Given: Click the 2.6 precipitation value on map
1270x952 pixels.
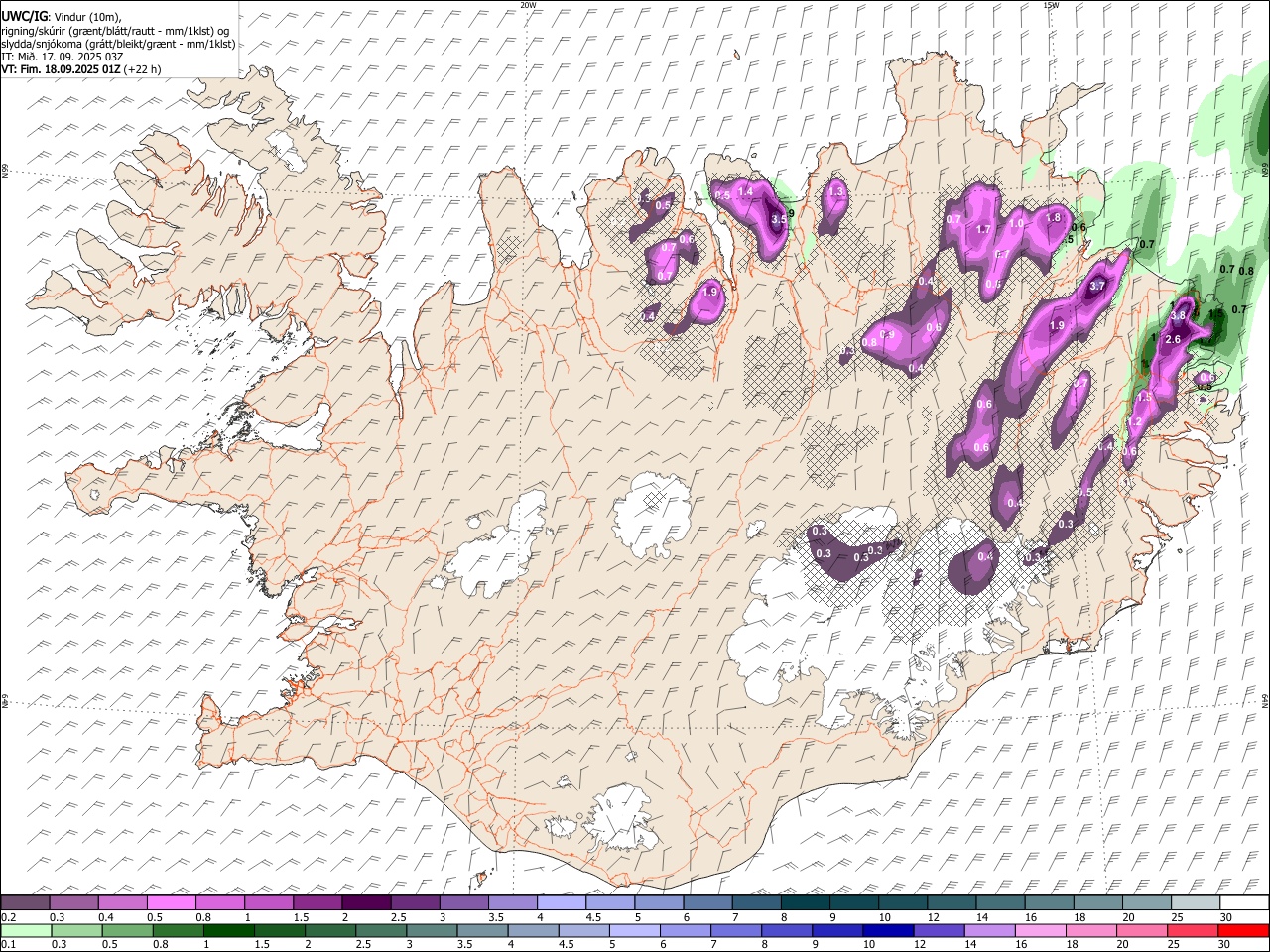Looking at the screenshot, I should tap(1172, 339).
